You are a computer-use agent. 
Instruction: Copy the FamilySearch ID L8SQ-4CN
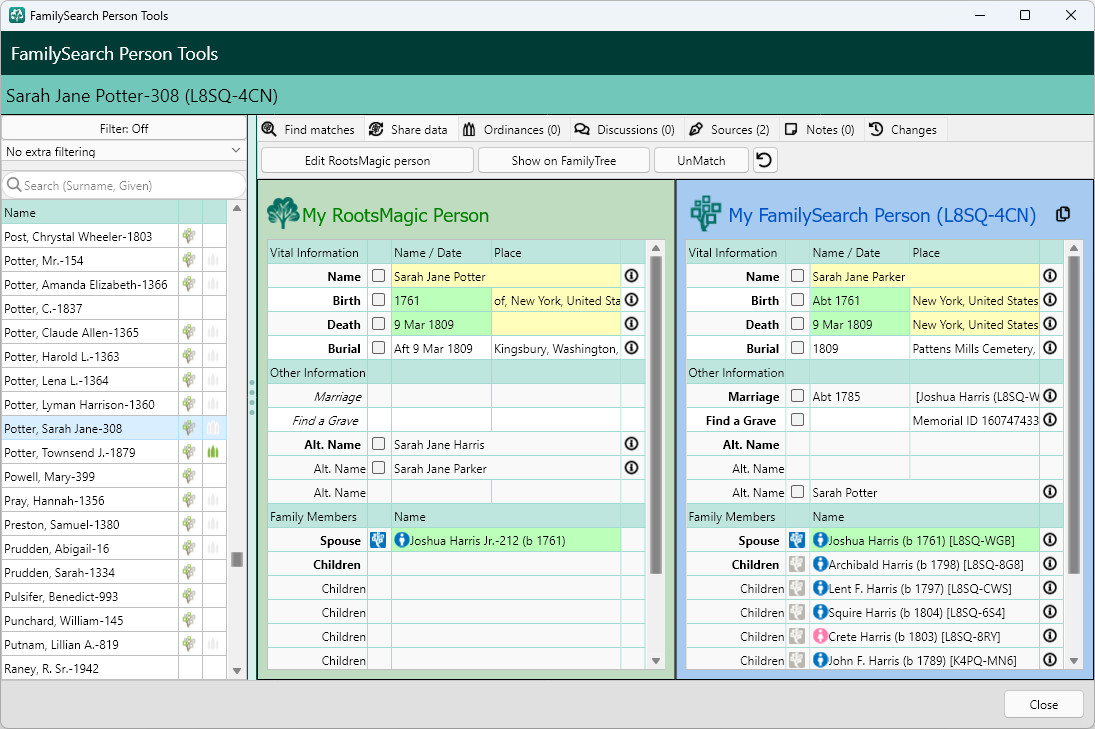(x=1063, y=214)
